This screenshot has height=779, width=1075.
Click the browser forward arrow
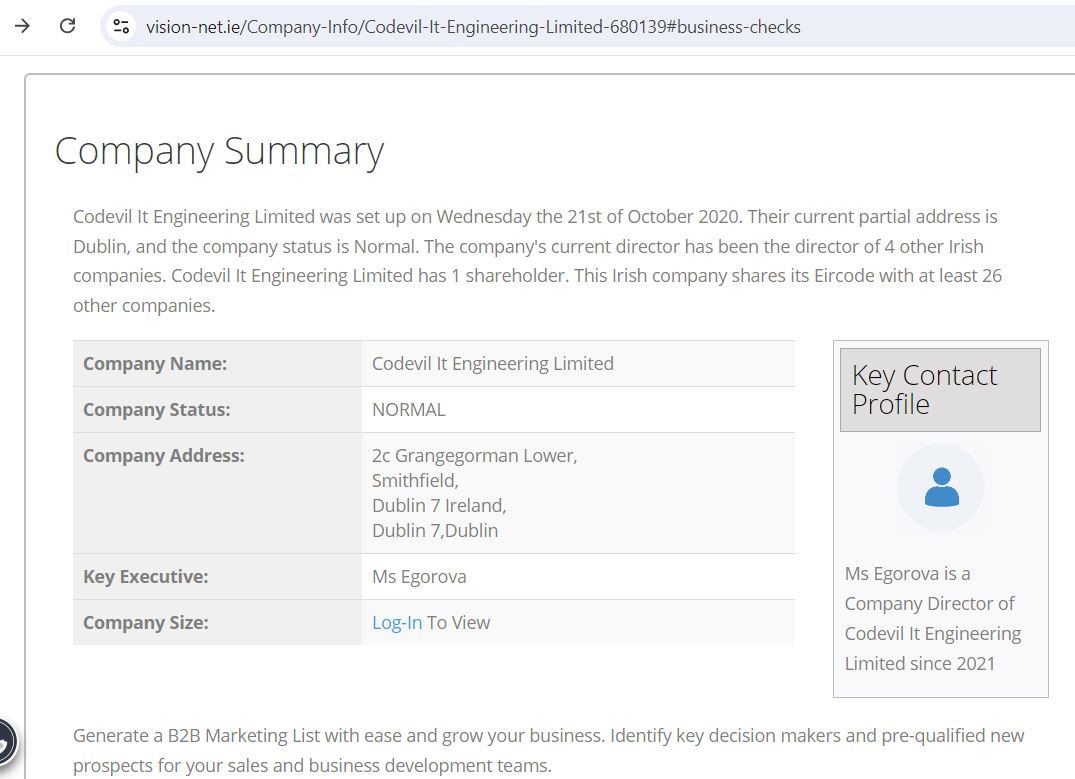(x=22, y=26)
